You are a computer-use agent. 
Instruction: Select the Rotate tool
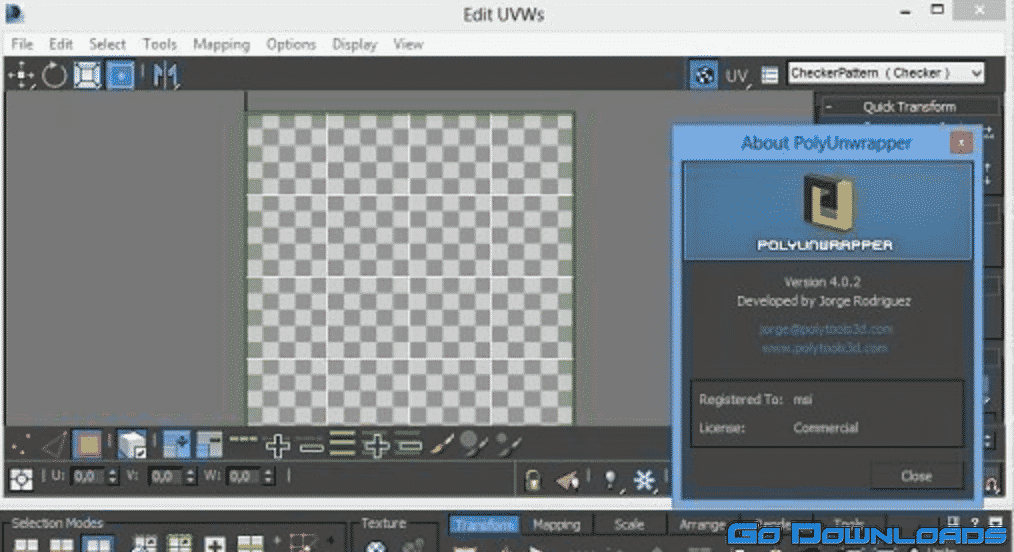54,75
